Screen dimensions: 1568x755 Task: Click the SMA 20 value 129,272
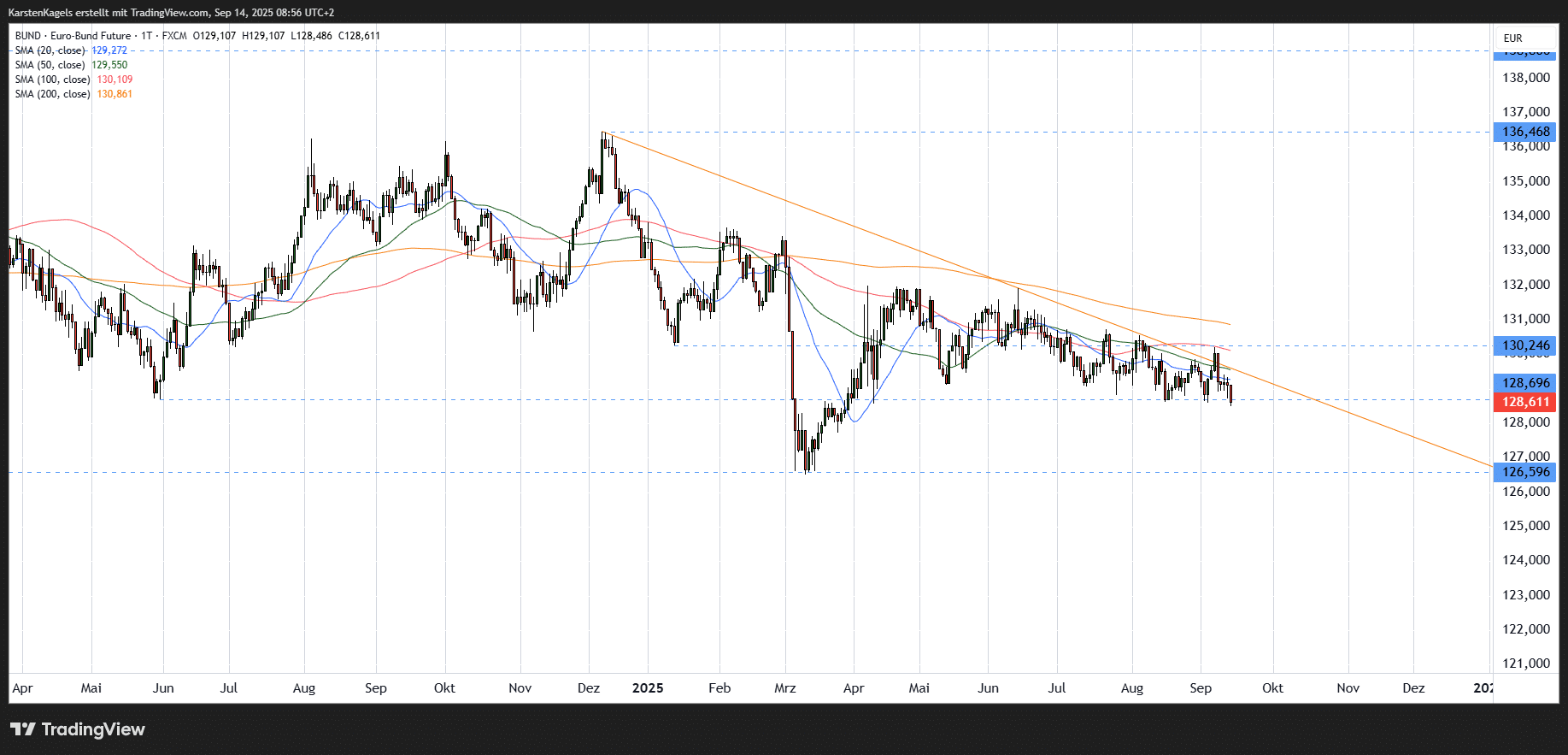pyautogui.click(x=109, y=50)
